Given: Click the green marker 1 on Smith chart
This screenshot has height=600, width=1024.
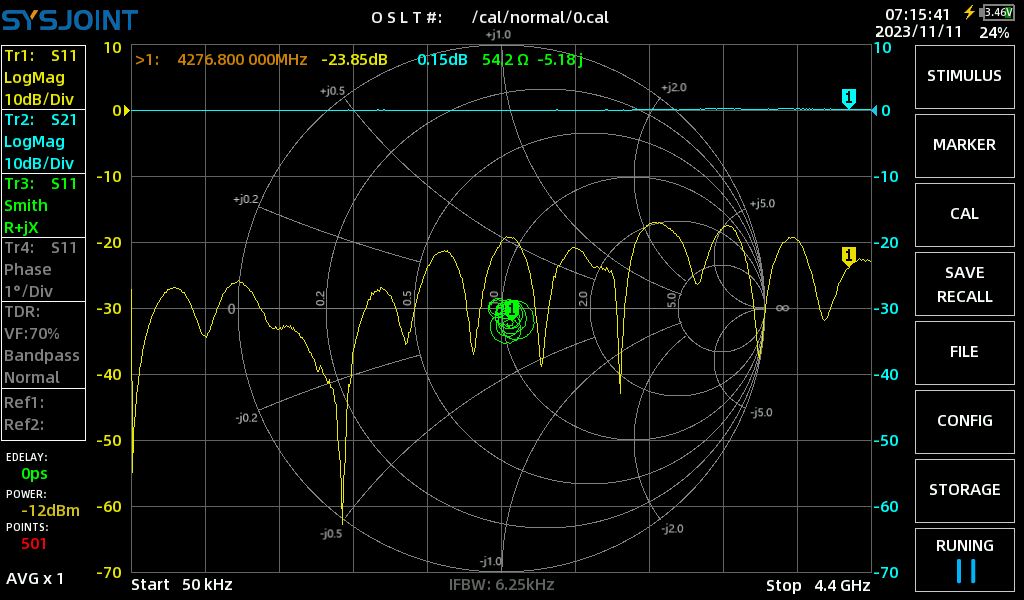Looking at the screenshot, I should (x=512, y=308).
